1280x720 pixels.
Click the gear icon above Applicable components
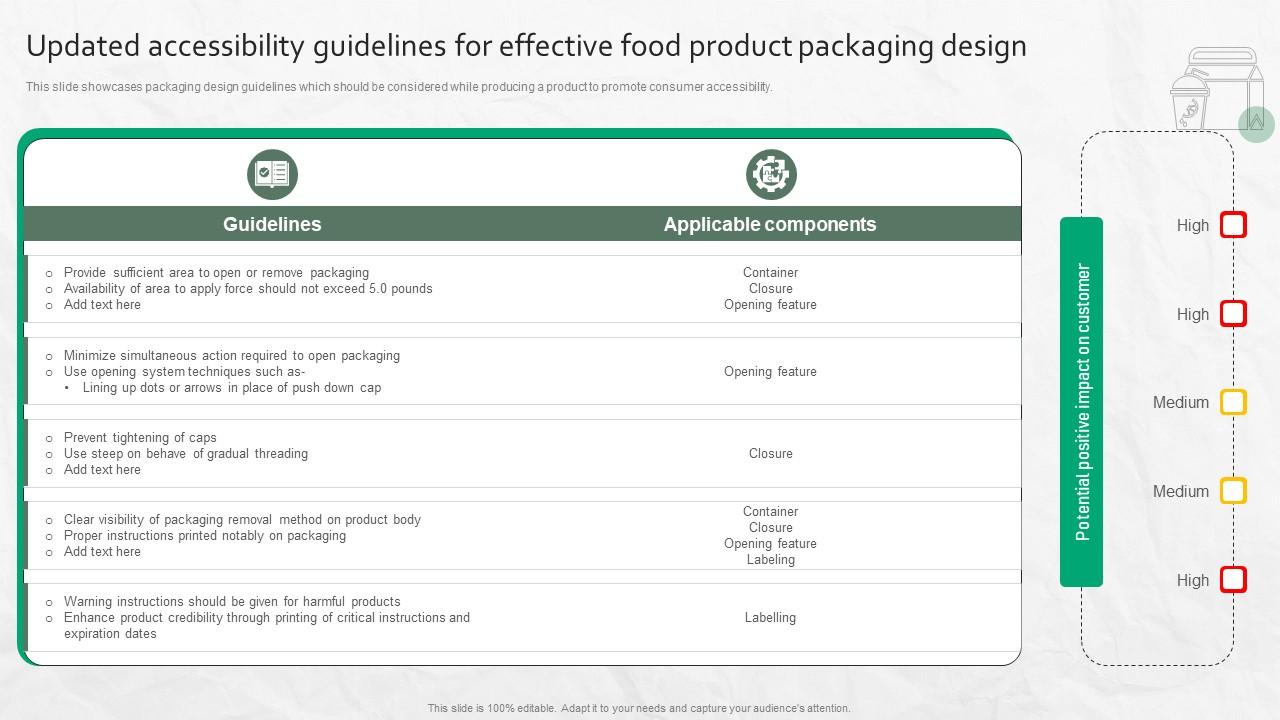pos(771,174)
